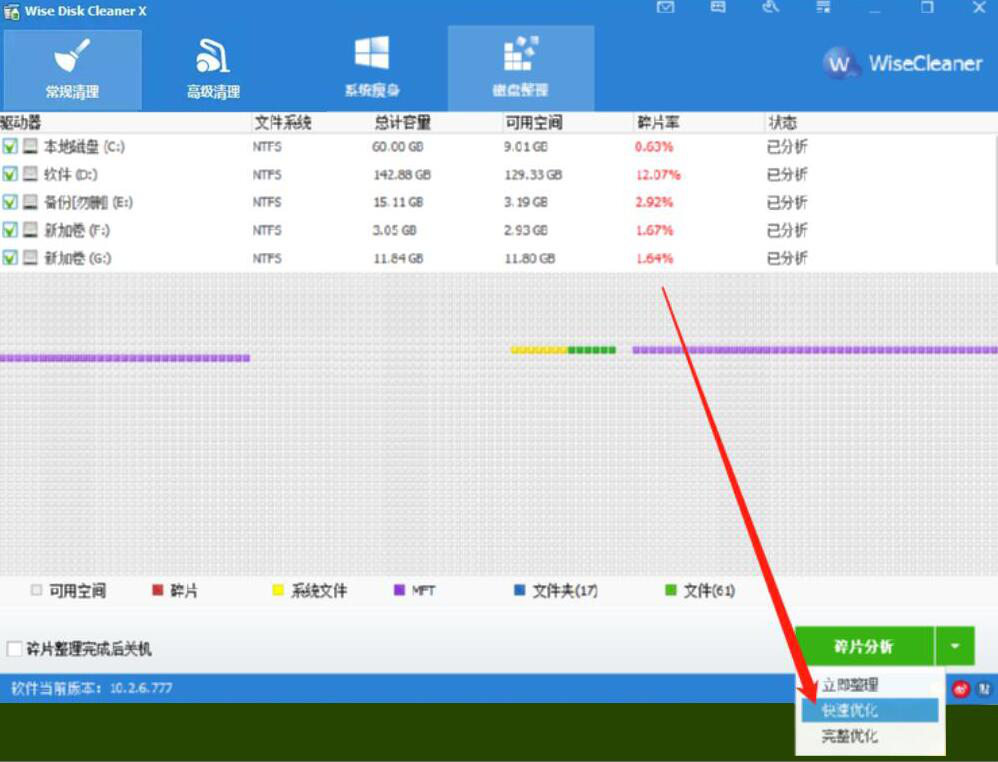Image resolution: width=998 pixels, height=762 pixels.
Task: Click the E: drive disk icon
Action: tap(30, 202)
